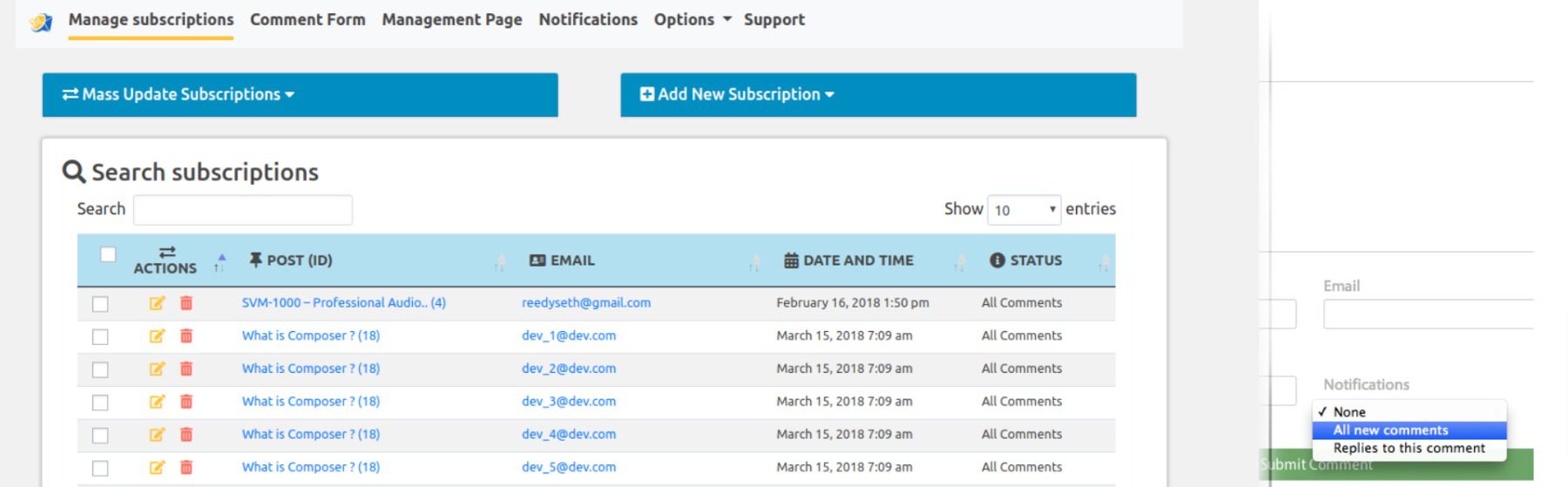The image size is (1568, 487).
Task: Check the reedyseth@gmail.com row checkbox
Action: (x=100, y=304)
